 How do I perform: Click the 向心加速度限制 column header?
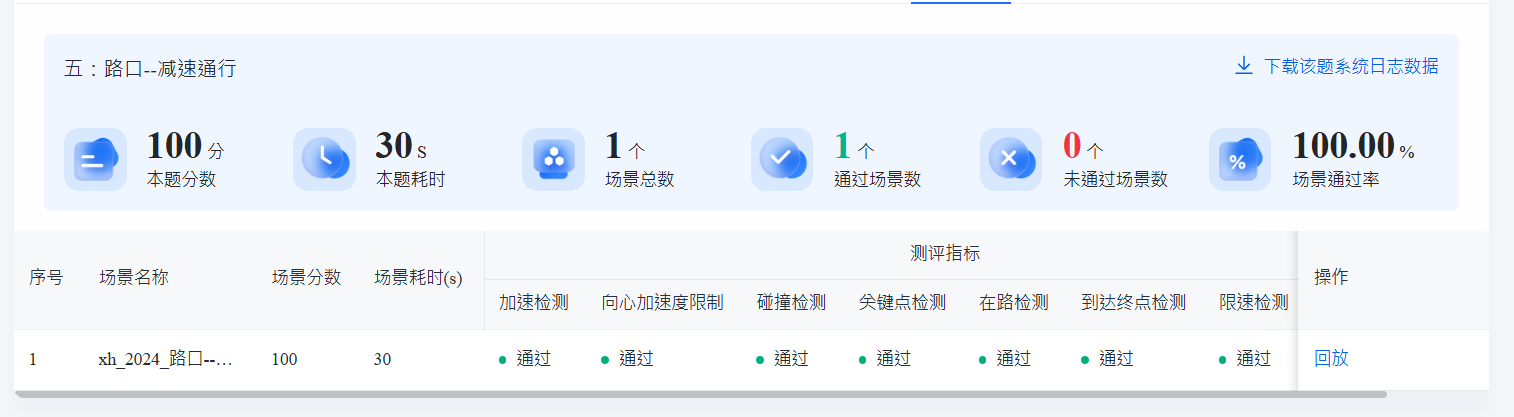662,302
